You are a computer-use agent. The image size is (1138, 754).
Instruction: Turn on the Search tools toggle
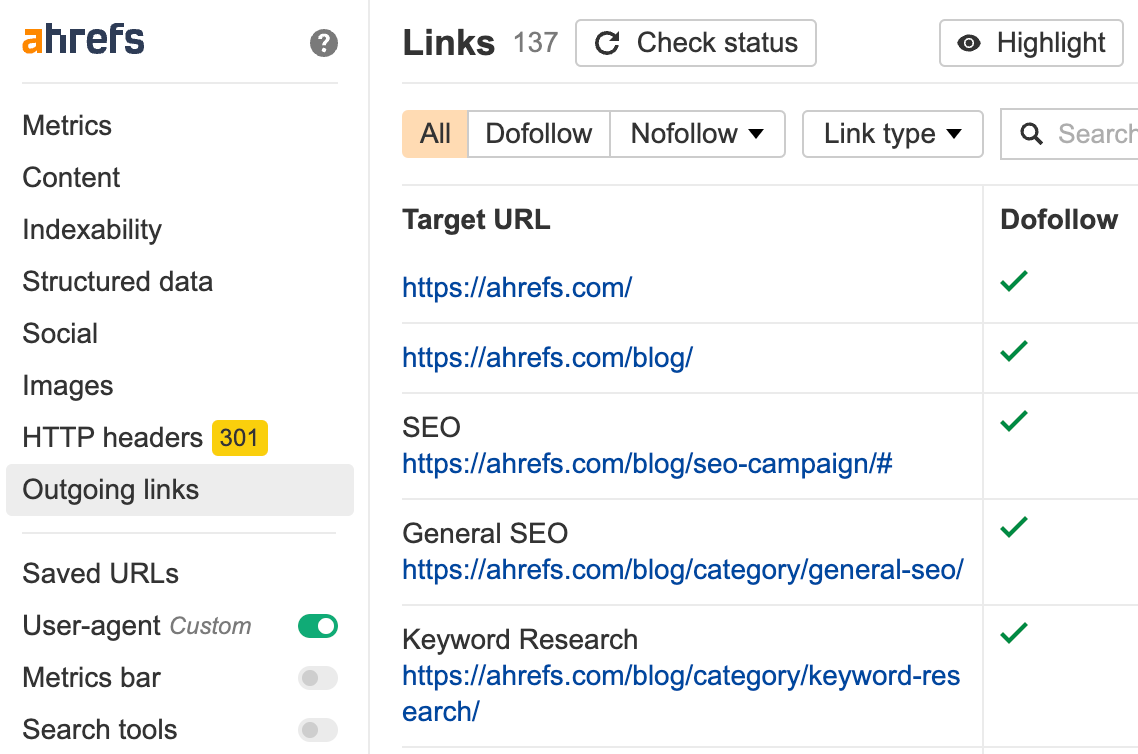tap(318, 730)
